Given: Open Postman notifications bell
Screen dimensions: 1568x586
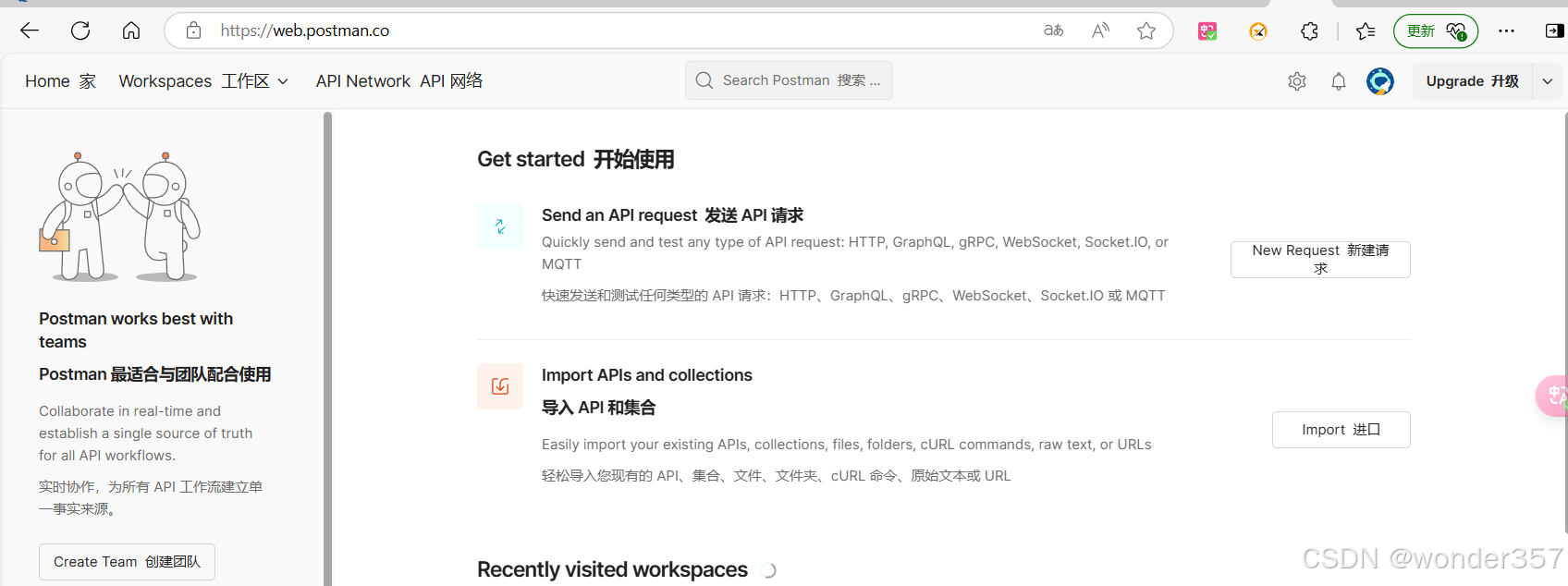Looking at the screenshot, I should [x=1339, y=81].
